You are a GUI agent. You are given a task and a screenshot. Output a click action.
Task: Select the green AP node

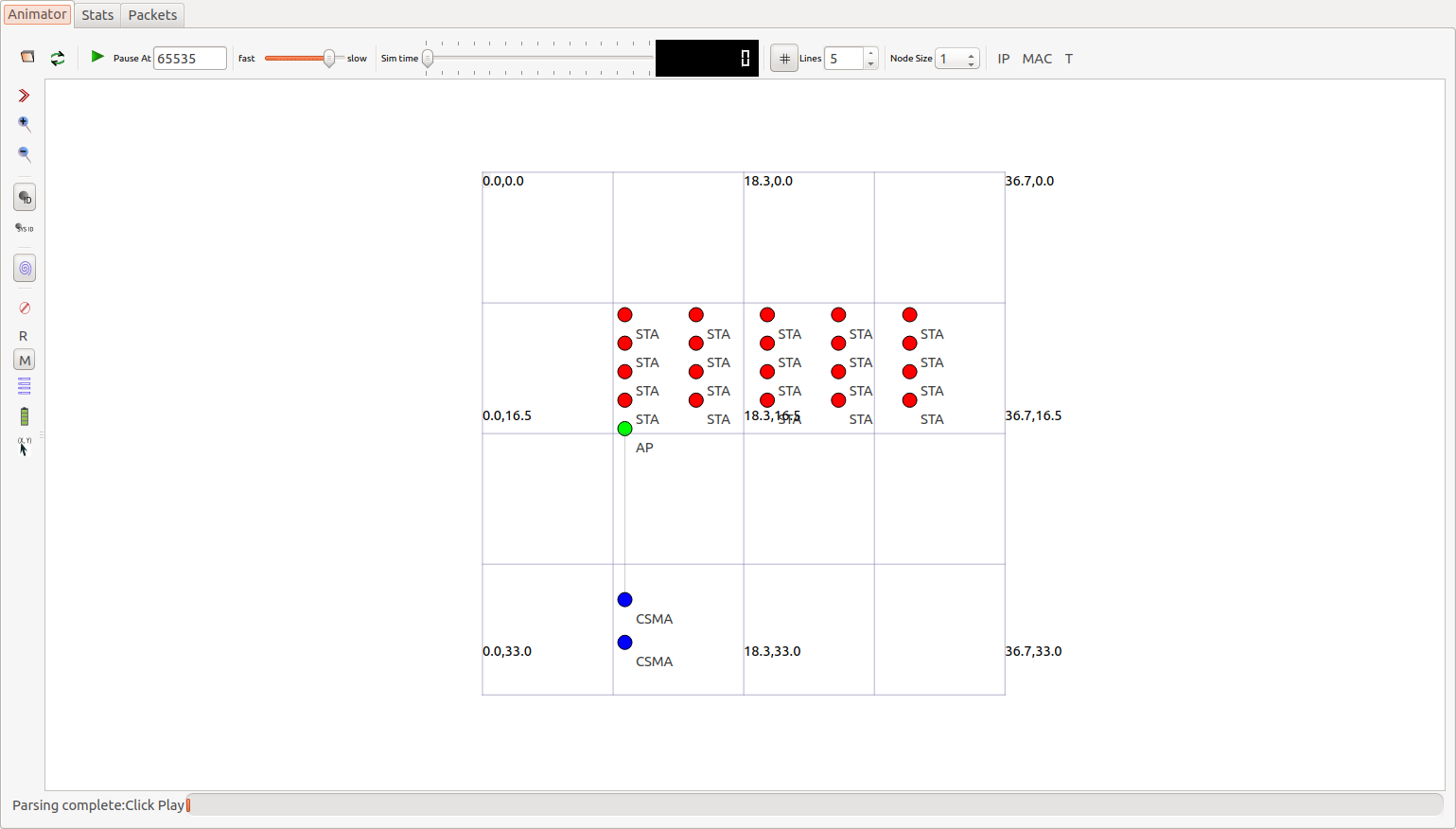tap(624, 429)
